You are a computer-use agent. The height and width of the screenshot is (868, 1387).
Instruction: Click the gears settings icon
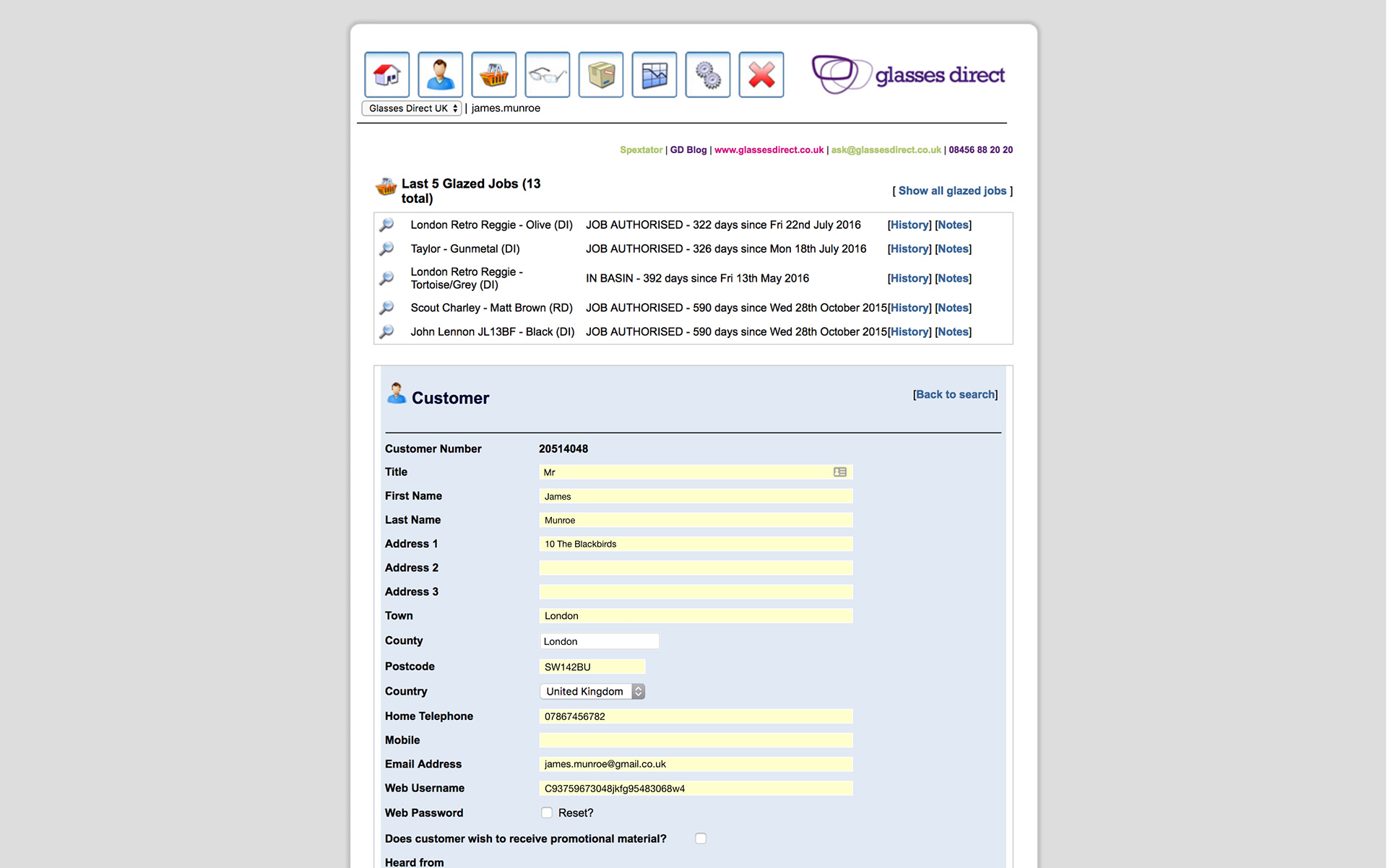[707, 74]
